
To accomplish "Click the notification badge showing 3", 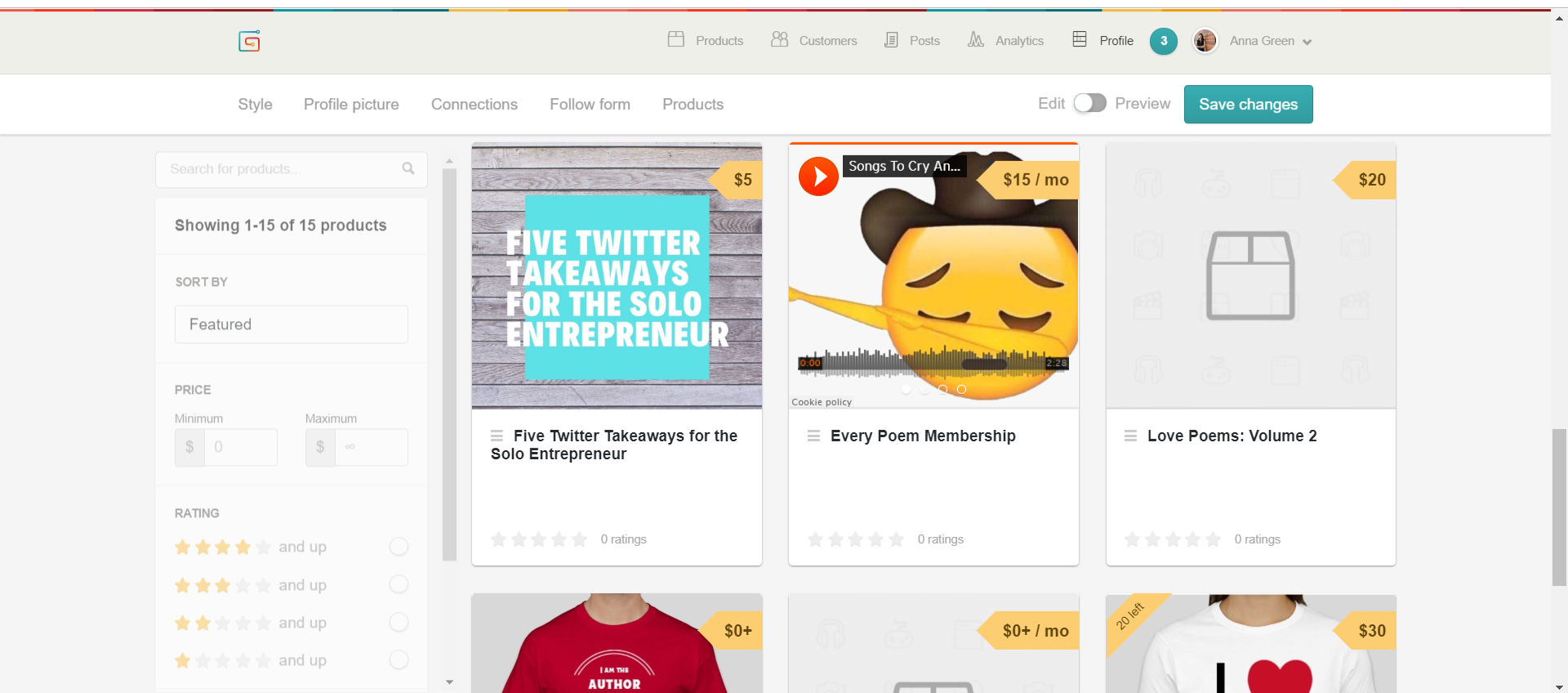I will click(x=1163, y=41).
